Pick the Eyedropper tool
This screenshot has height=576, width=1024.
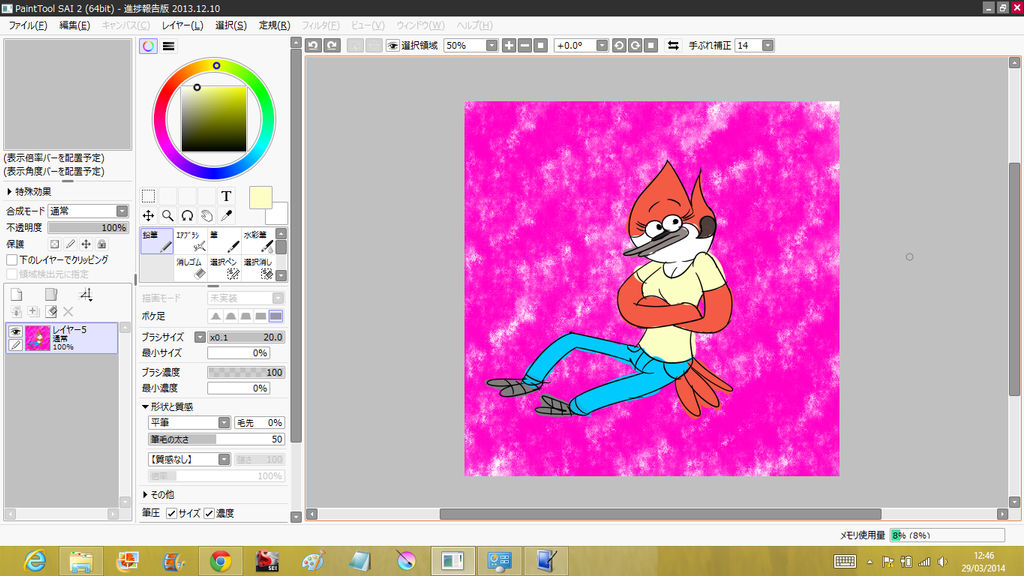tap(226, 216)
